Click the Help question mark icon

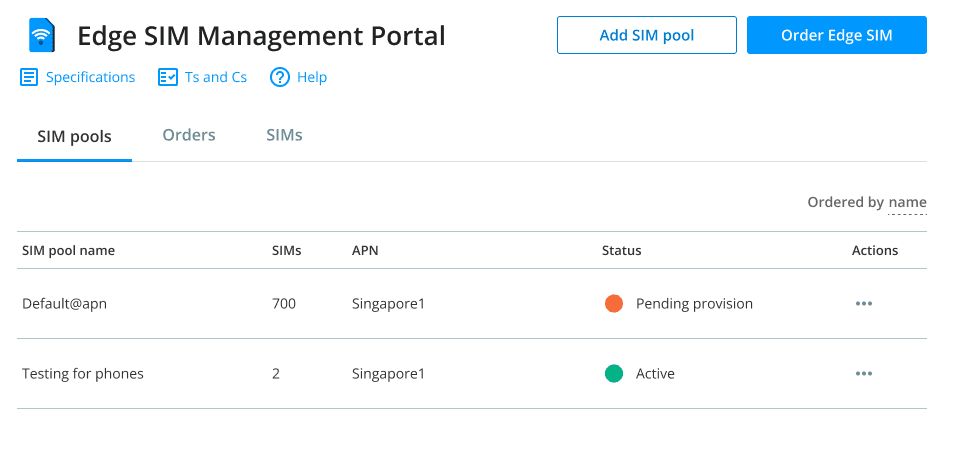280,77
